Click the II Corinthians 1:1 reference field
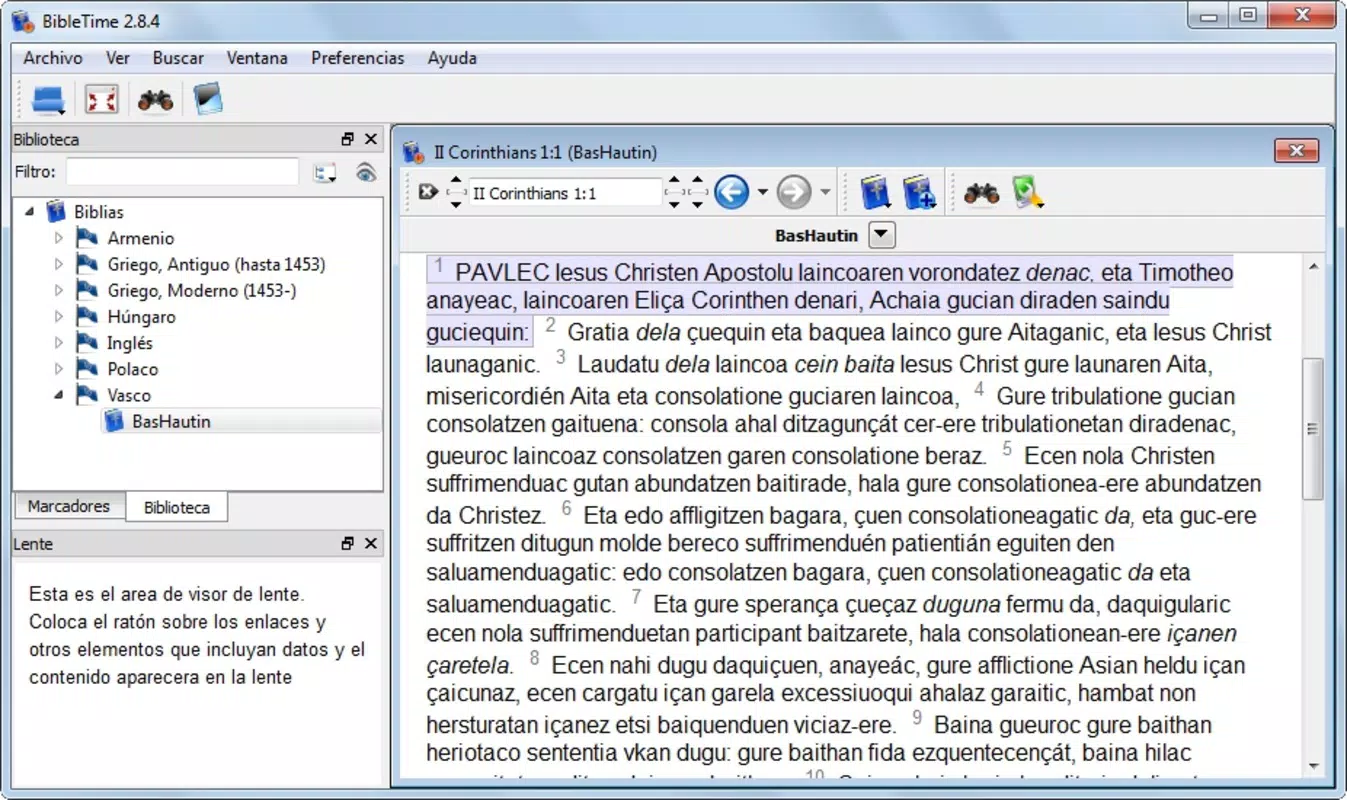1347x800 pixels. tap(565, 193)
